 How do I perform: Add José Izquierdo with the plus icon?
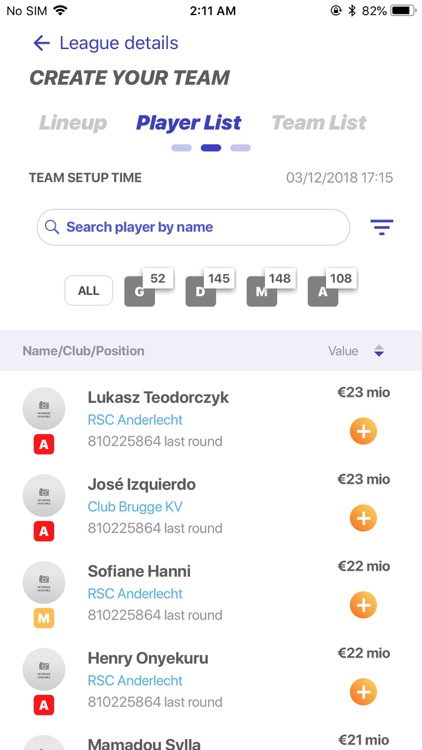coord(363,518)
